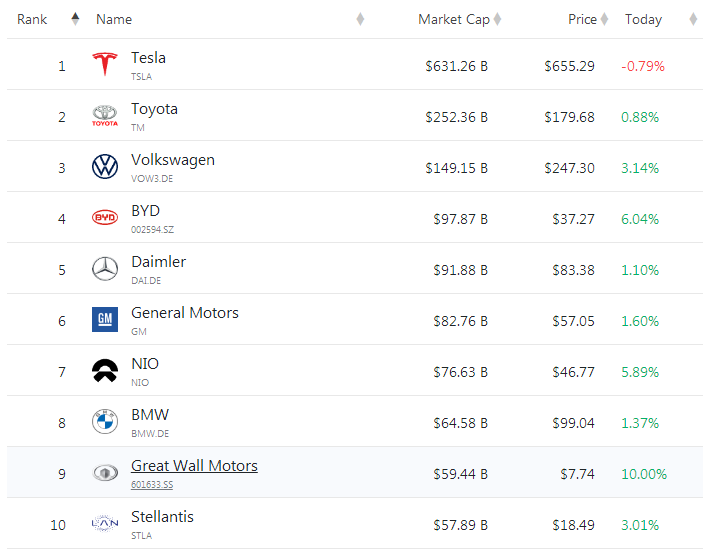Screen dimensions: 703x554
Task: Open the Stellantis company link
Action: pyautogui.click(x=162, y=517)
